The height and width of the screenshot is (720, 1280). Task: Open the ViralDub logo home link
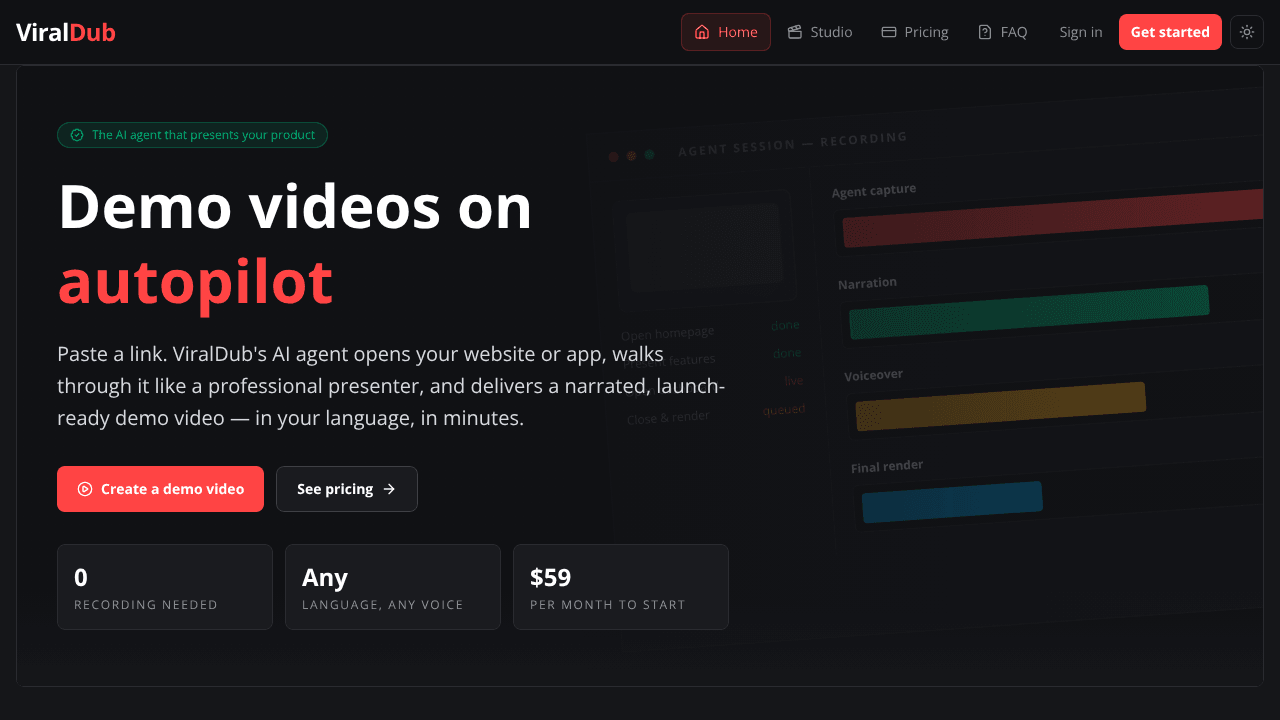[66, 32]
